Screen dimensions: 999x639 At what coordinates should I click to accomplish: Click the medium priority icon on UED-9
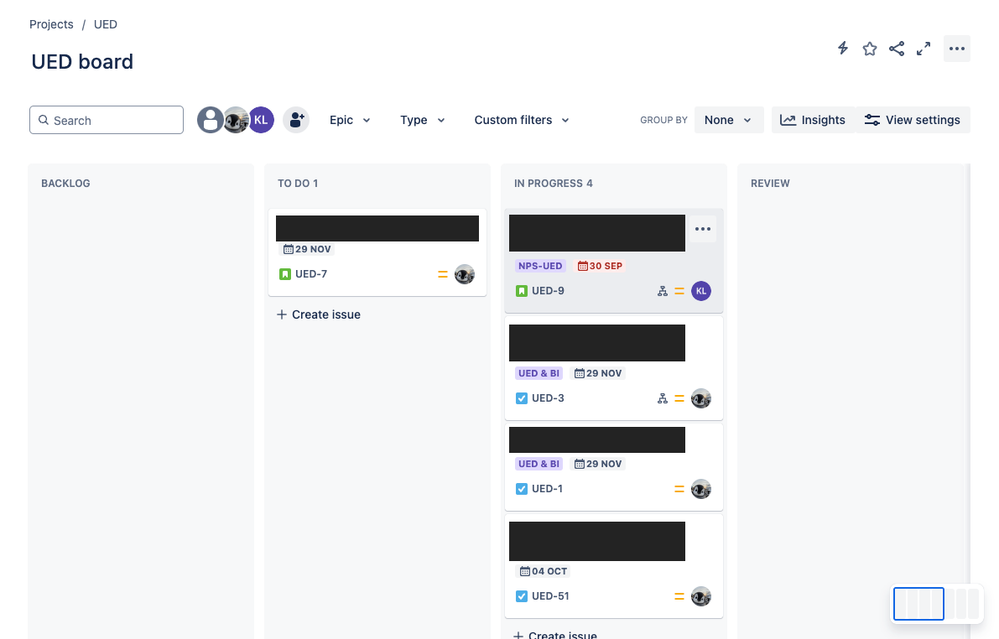(679, 291)
